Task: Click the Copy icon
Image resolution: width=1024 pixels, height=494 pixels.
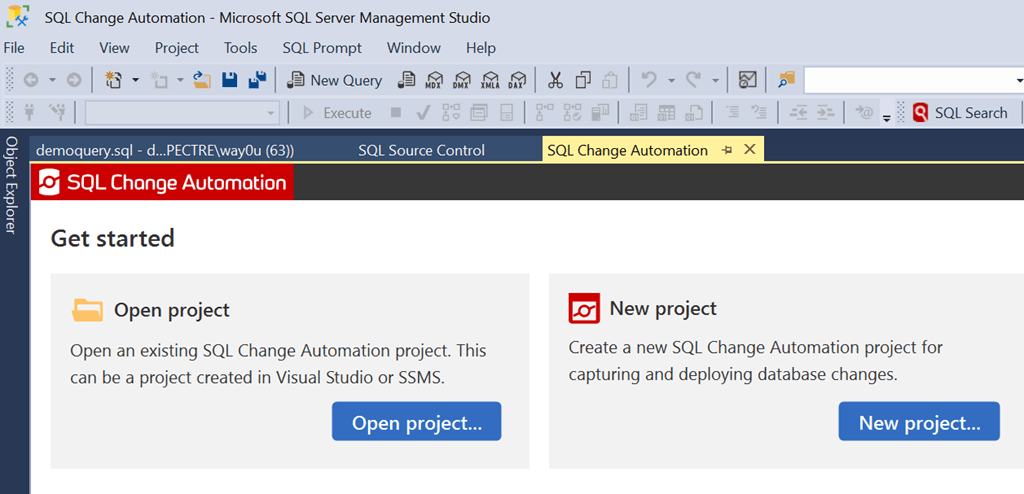Action: pos(583,80)
